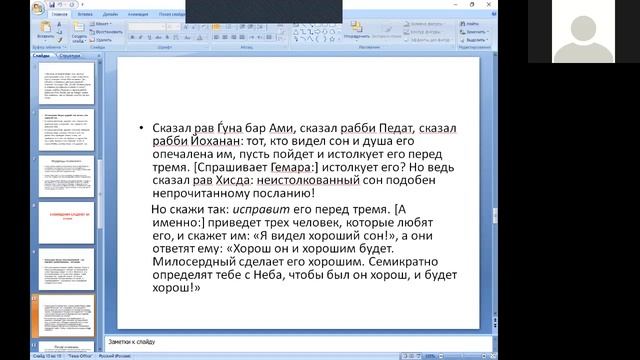
Task: Switch to the Анимация ribbon tab
Action: click(x=138, y=14)
